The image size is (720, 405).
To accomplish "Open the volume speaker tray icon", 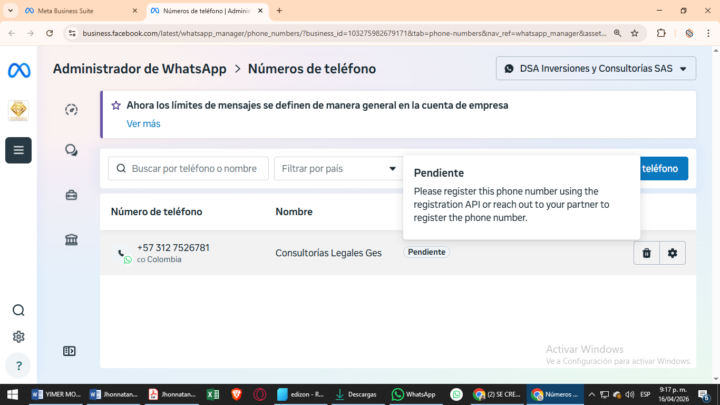I will tap(630, 394).
